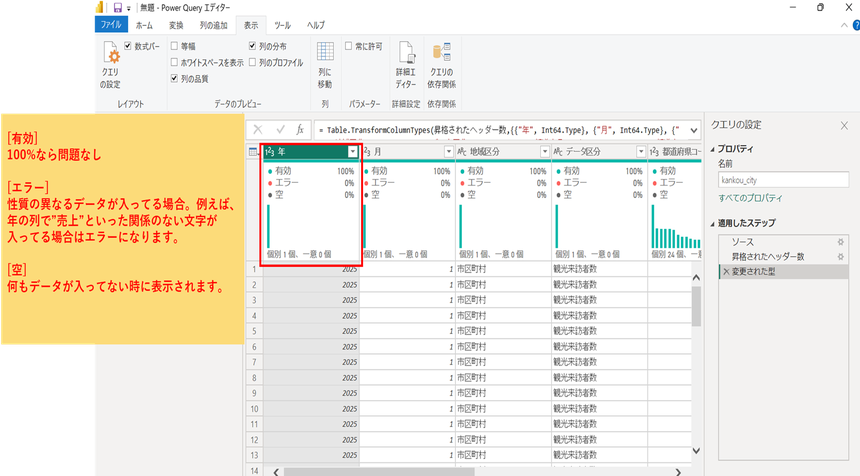This screenshot has width=860, height=476.
Task: Click the table icon at grid corner
Action: (x=253, y=152)
